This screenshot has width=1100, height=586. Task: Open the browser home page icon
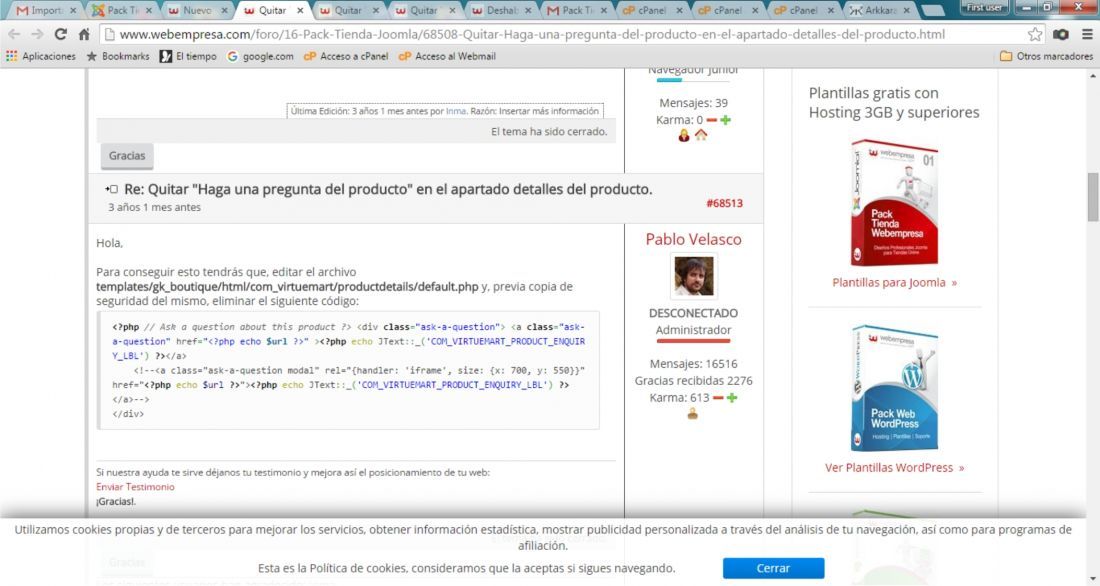point(84,34)
